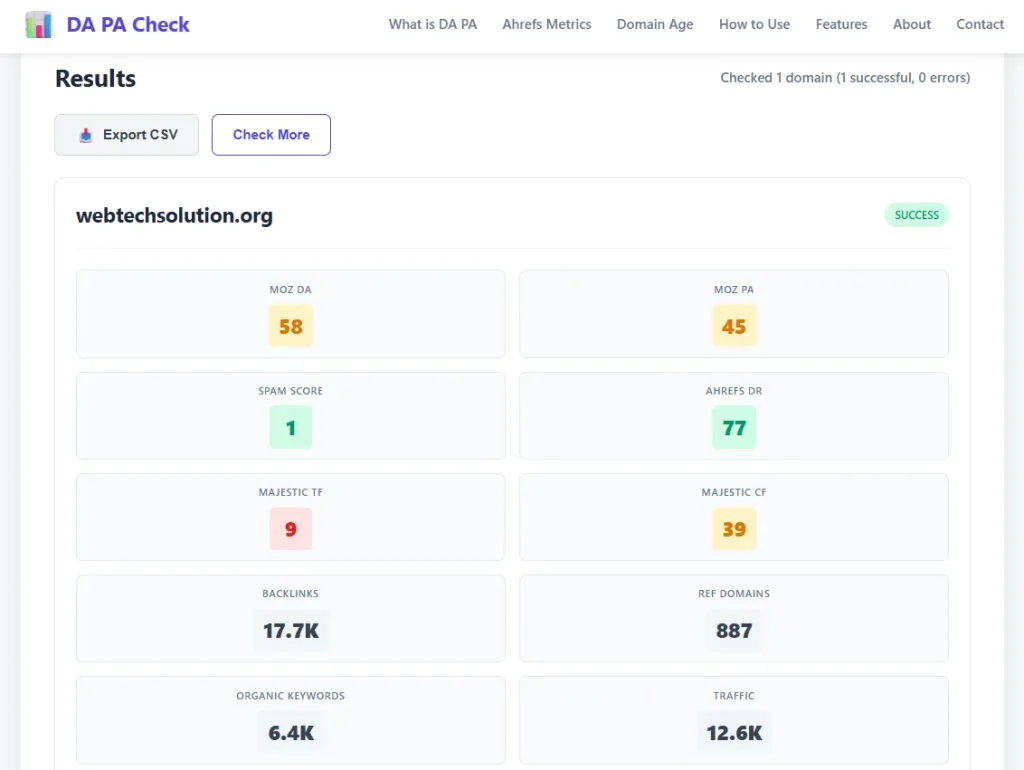Screen dimensions: 1024x770
Task: Click the Backlinks value 17.7K
Action: [x=291, y=630]
